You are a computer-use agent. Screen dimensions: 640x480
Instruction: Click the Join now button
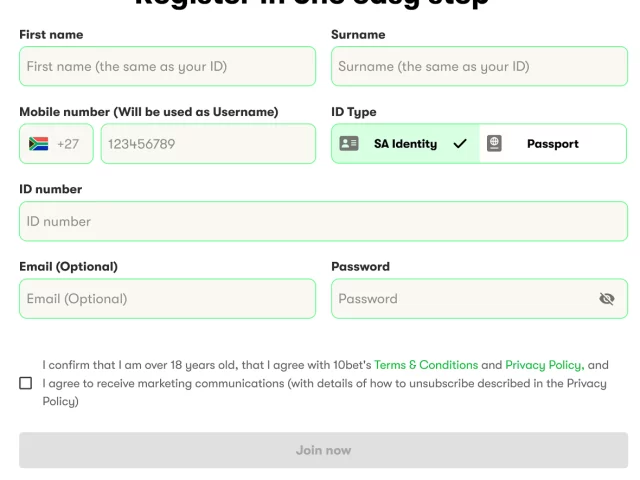[323, 450]
